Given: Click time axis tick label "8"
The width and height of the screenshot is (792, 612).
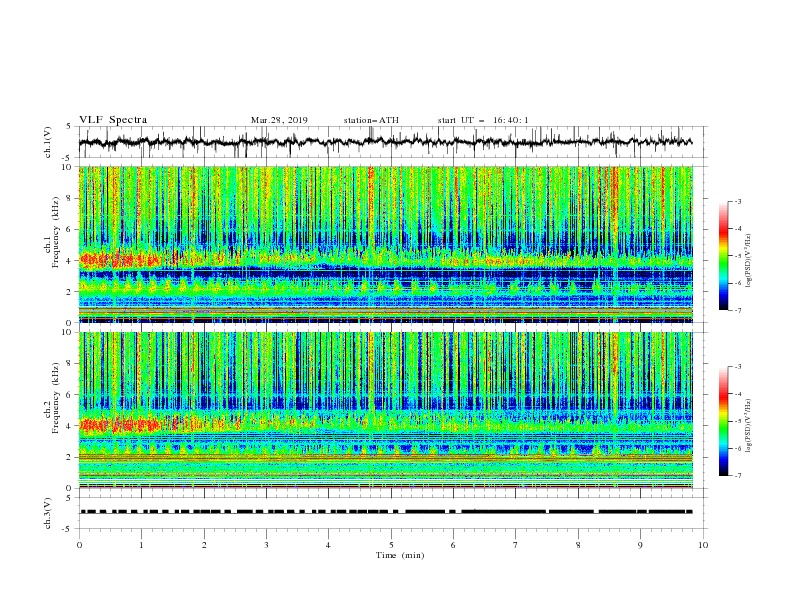Looking at the screenshot, I should 578,545.
